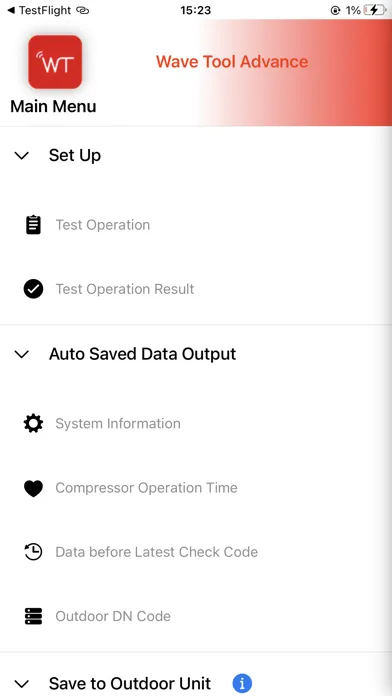Click the server stack icon for Outdoor DN Code
The height and width of the screenshot is (696, 392).
click(x=33, y=617)
